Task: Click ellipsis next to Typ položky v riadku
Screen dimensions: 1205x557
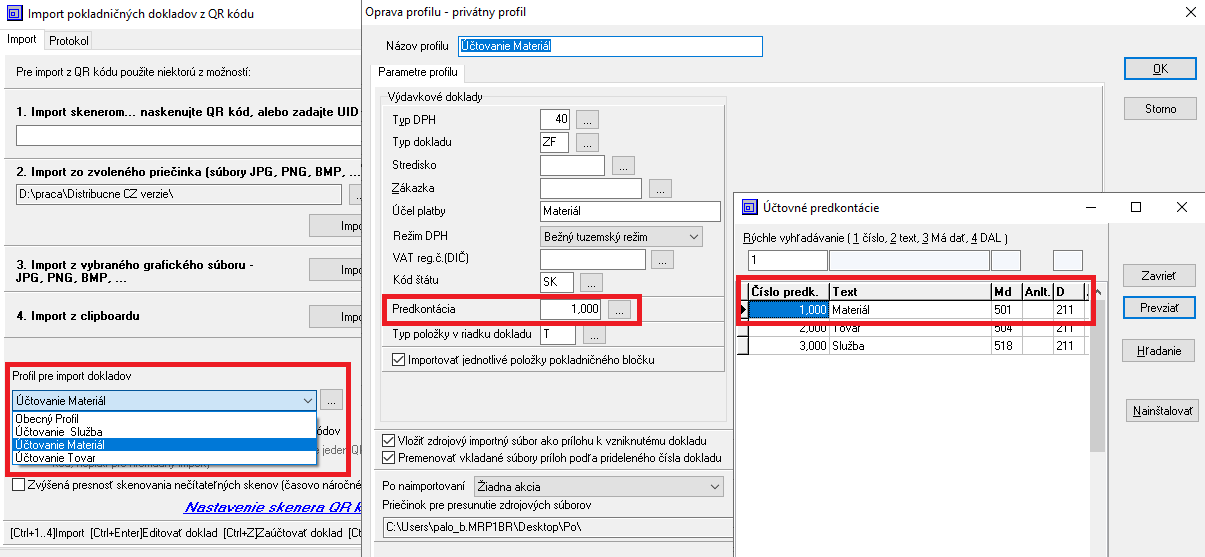Action: point(594,335)
